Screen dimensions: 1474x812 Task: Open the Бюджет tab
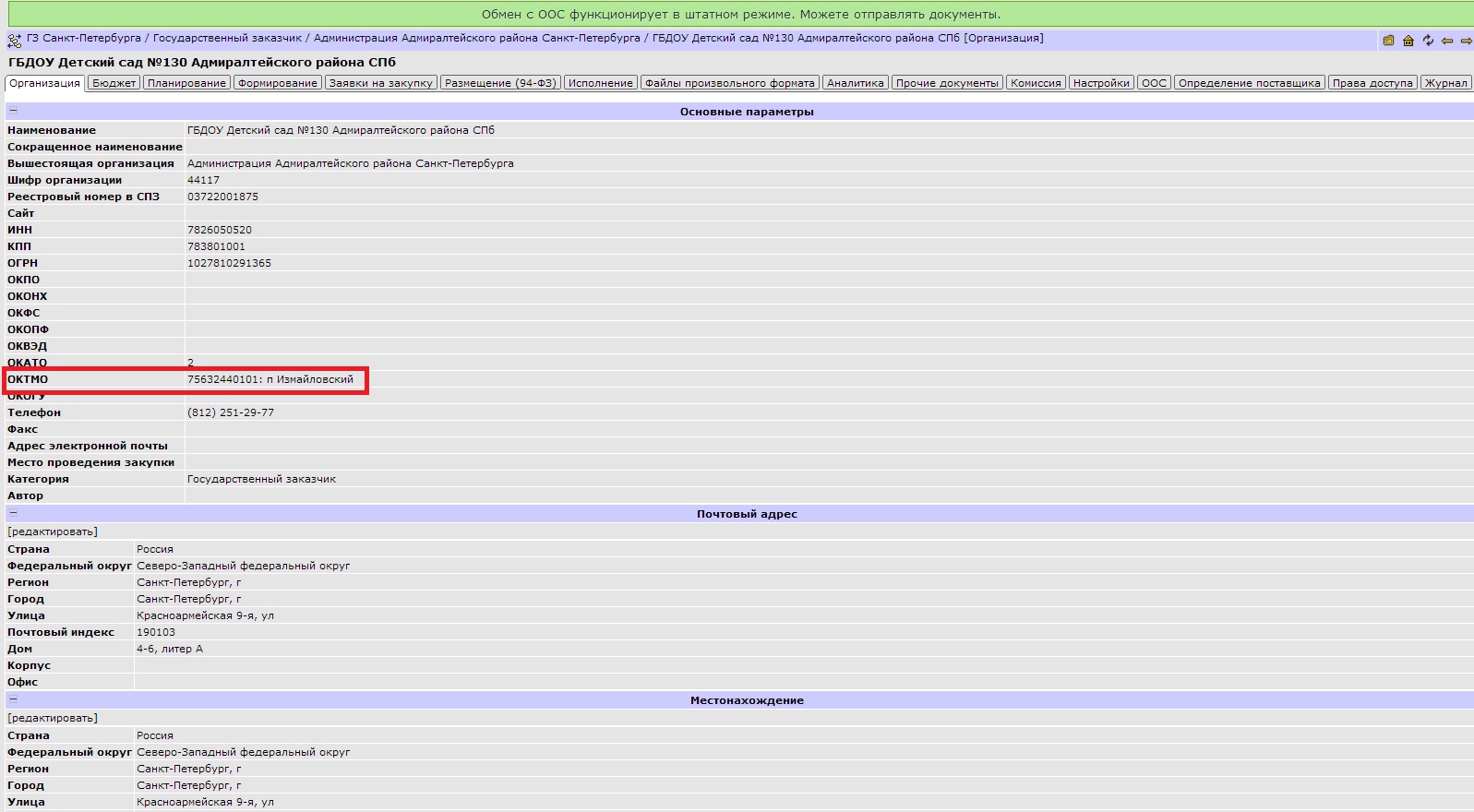click(114, 83)
